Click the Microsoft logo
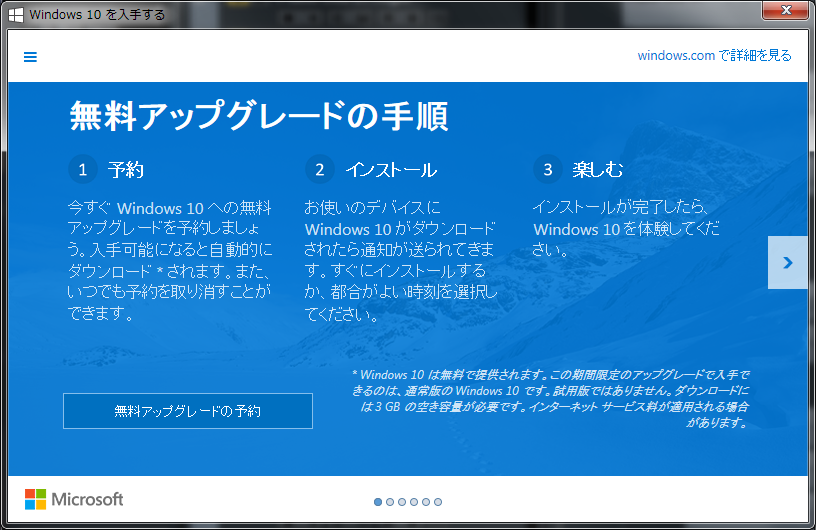The image size is (816, 530). point(74,499)
